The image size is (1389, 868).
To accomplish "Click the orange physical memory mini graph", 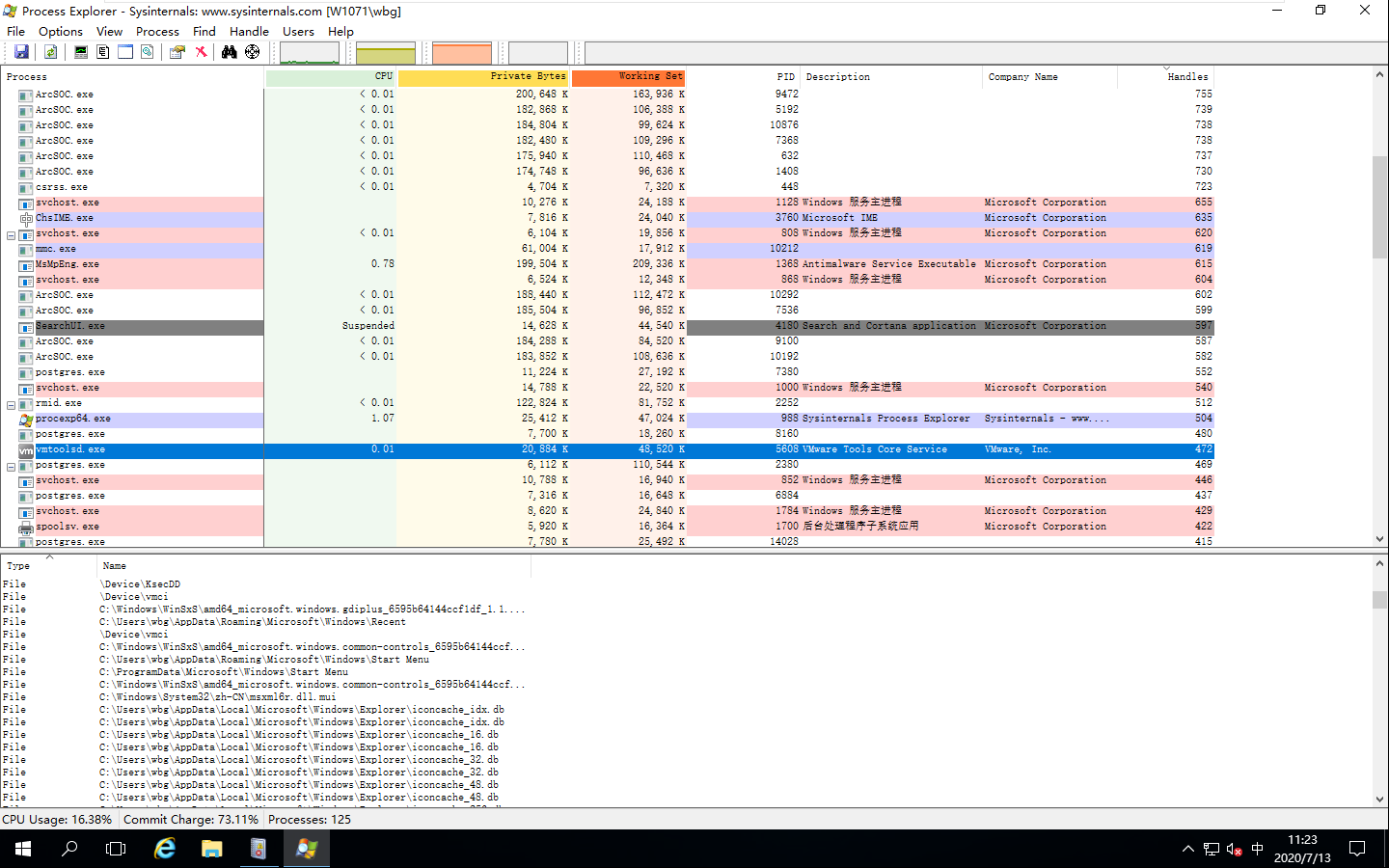I will pos(462,53).
